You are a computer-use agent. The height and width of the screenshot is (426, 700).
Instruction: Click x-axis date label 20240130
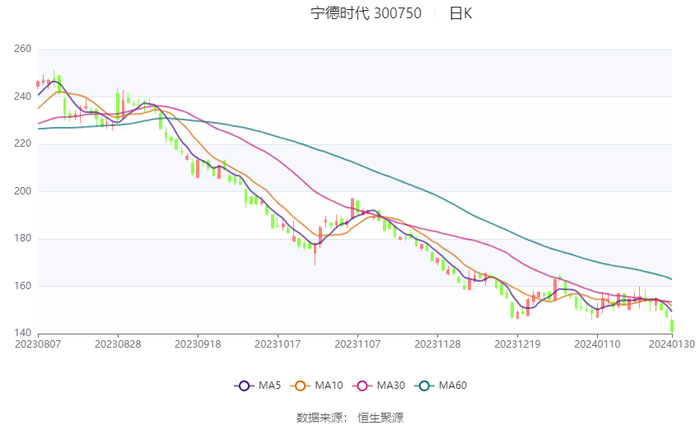click(672, 345)
